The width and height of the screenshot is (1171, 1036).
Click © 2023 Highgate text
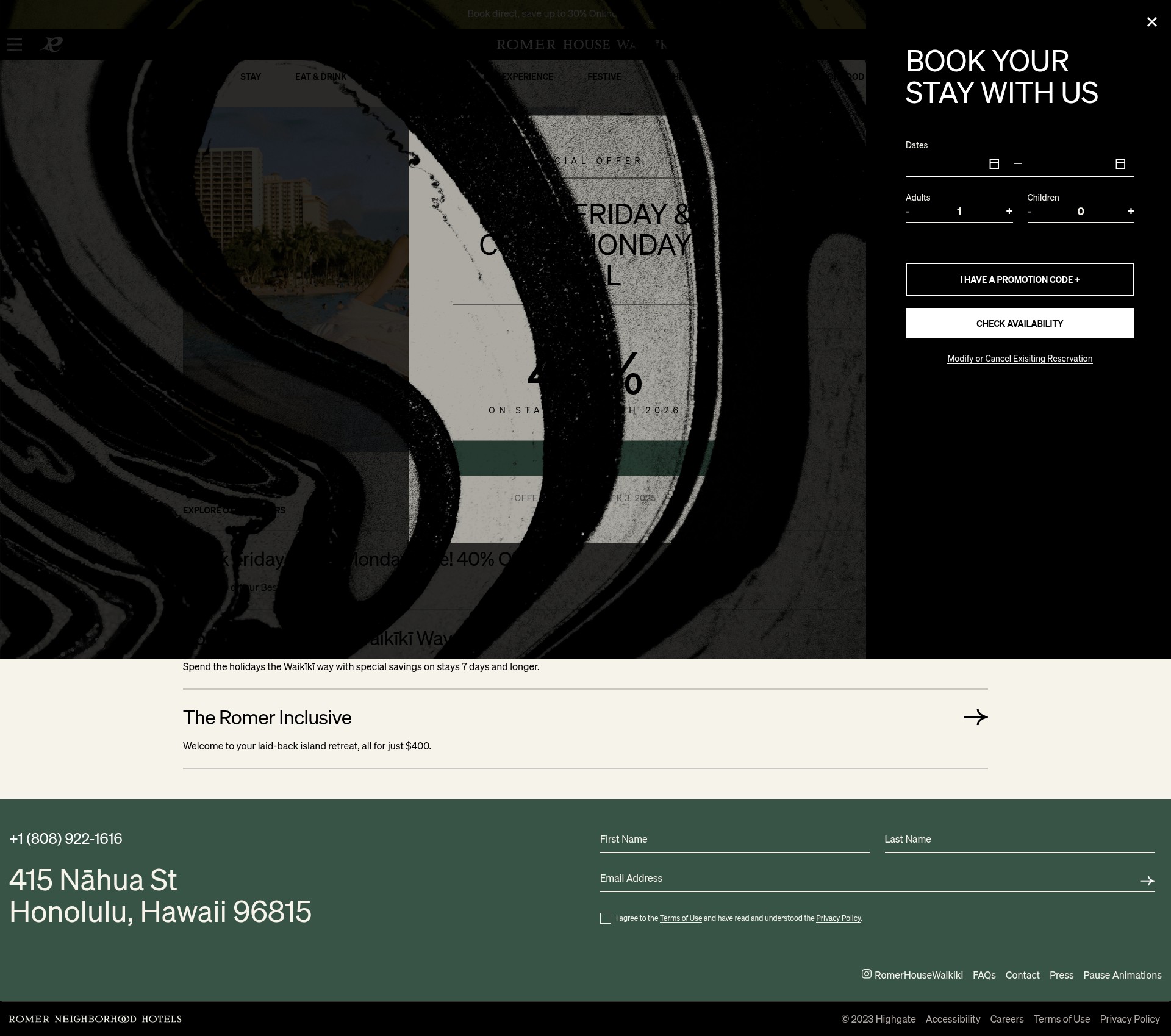pos(878,1019)
